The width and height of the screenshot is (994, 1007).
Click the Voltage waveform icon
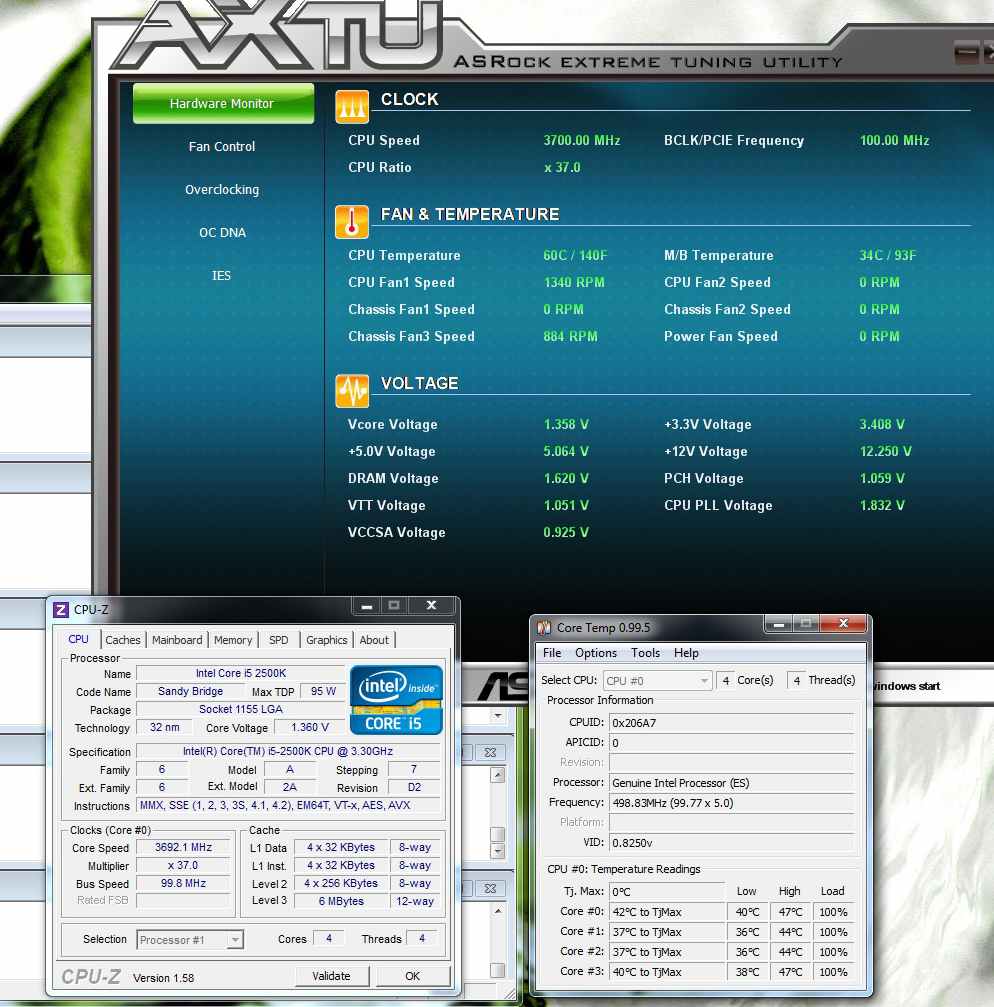(x=352, y=390)
